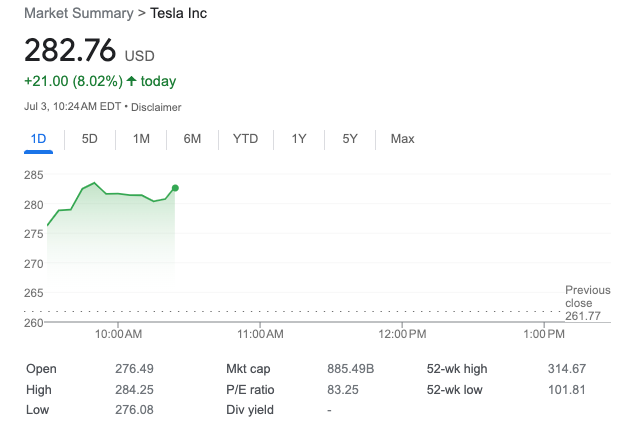Click the Mkt cap value 885.49B
639x435 pixels.
(350, 369)
